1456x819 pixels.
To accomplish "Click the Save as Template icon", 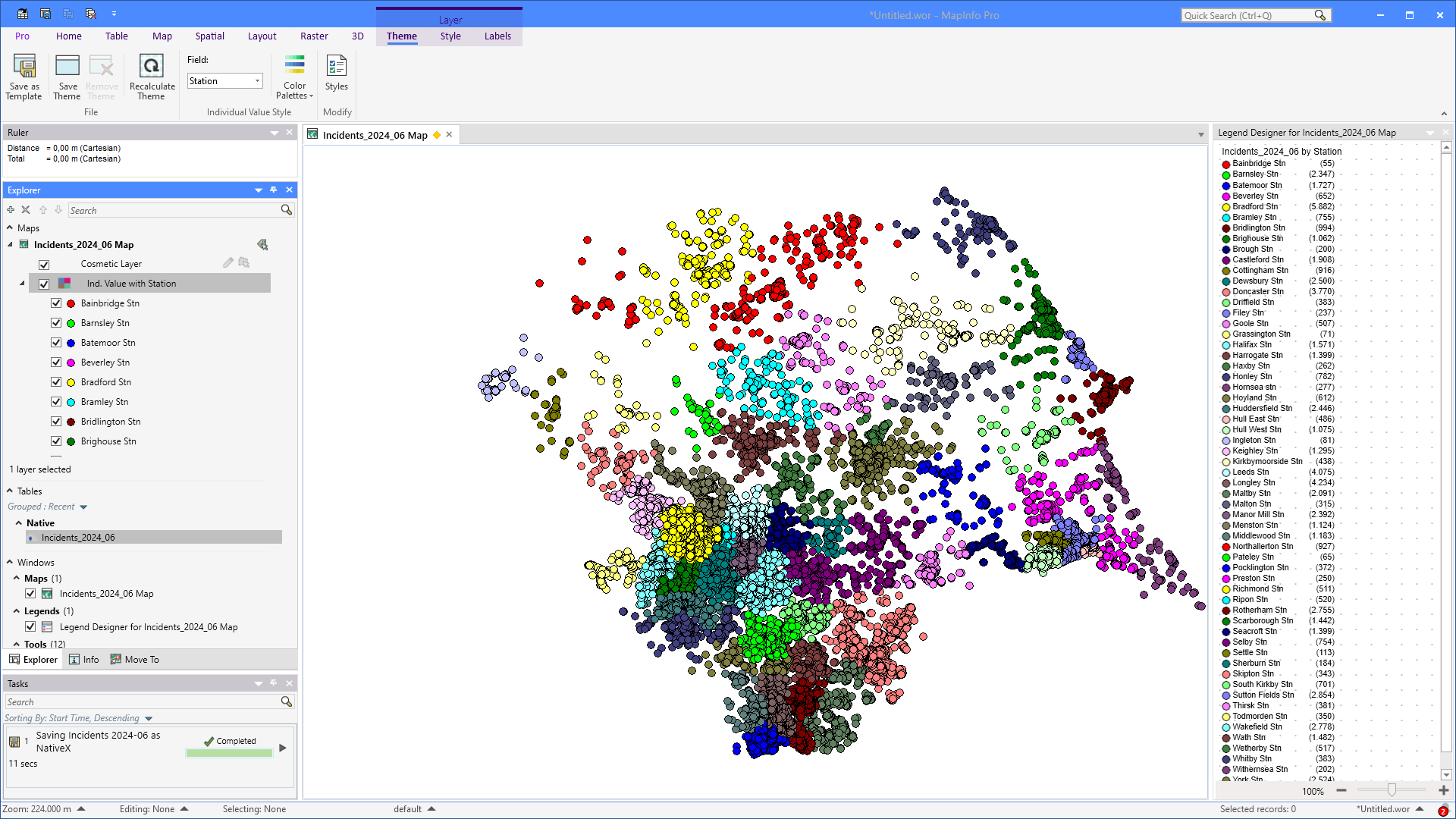I will click(x=24, y=67).
